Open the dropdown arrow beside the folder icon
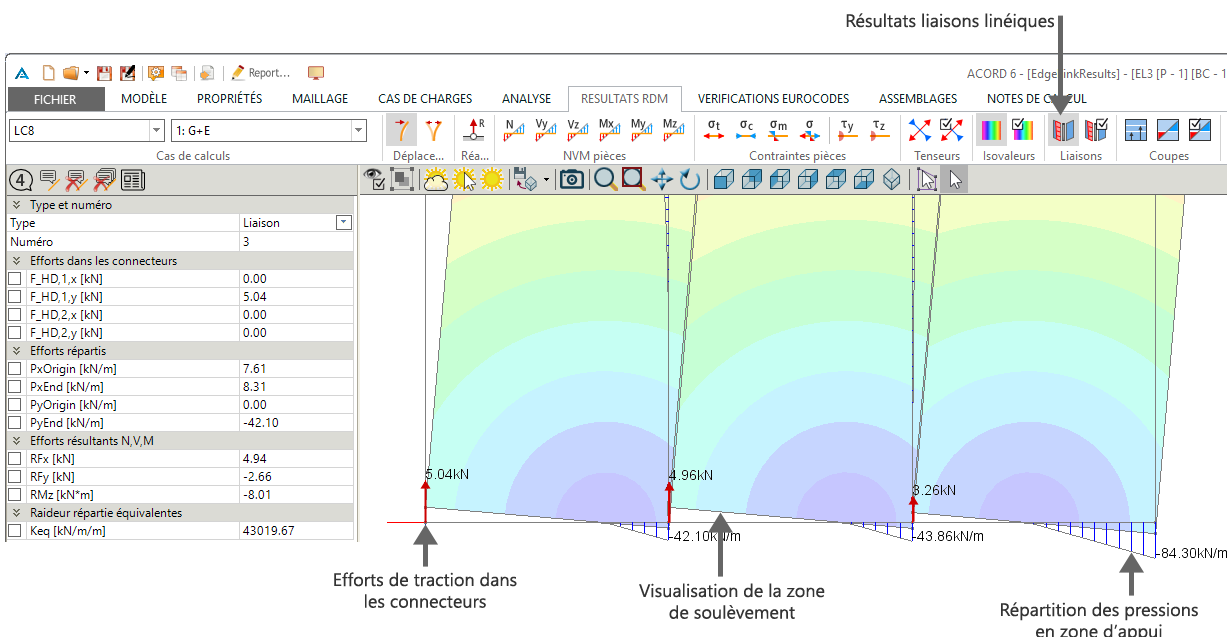 click(86, 73)
